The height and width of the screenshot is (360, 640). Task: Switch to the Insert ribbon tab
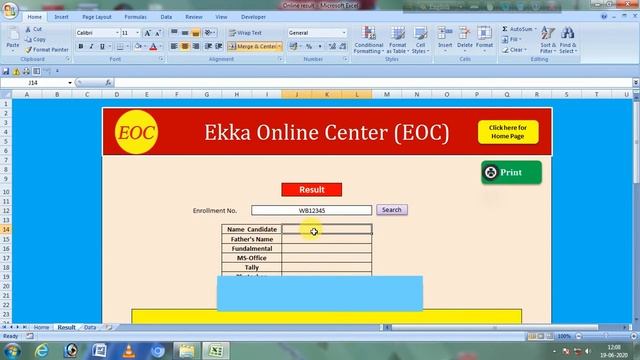[61, 17]
